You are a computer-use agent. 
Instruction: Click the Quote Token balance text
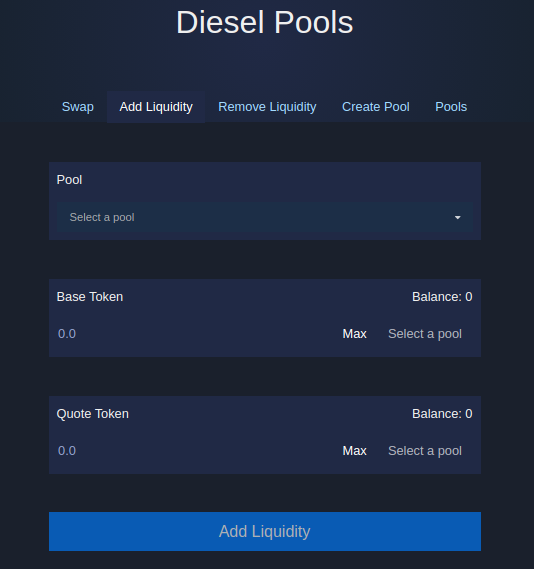point(442,414)
